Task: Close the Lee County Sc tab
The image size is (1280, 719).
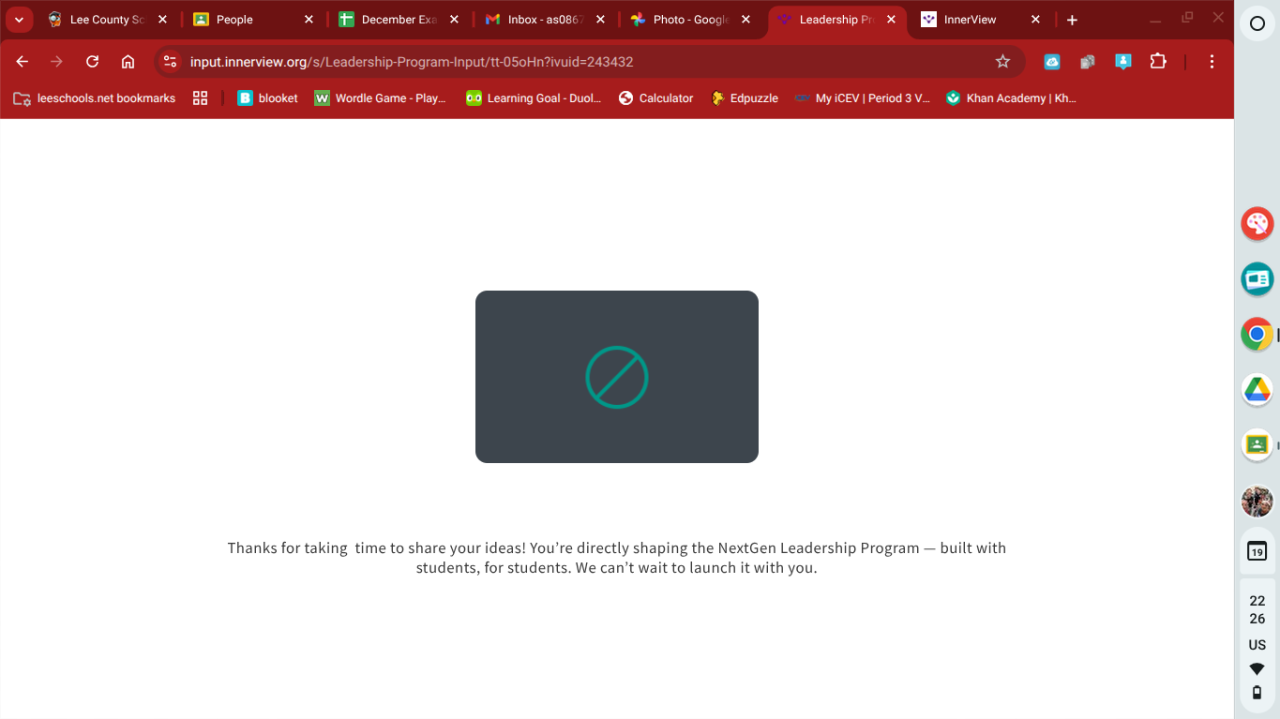Action: (162, 19)
